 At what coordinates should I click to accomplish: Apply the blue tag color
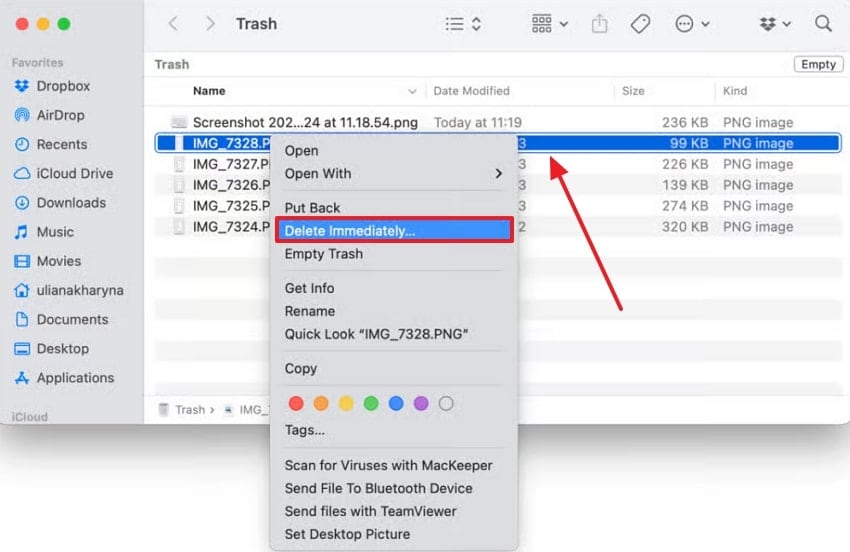tap(396, 403)
